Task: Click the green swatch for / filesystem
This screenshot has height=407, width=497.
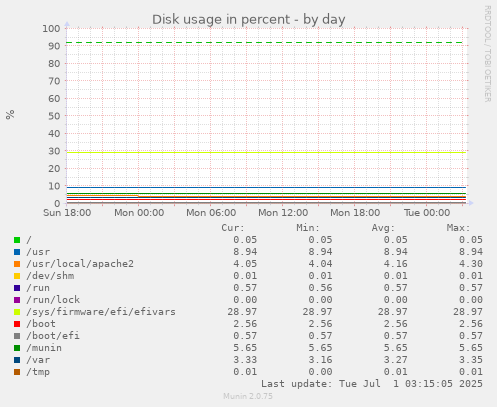Action: pyautogui.click(x=17, y=240)
